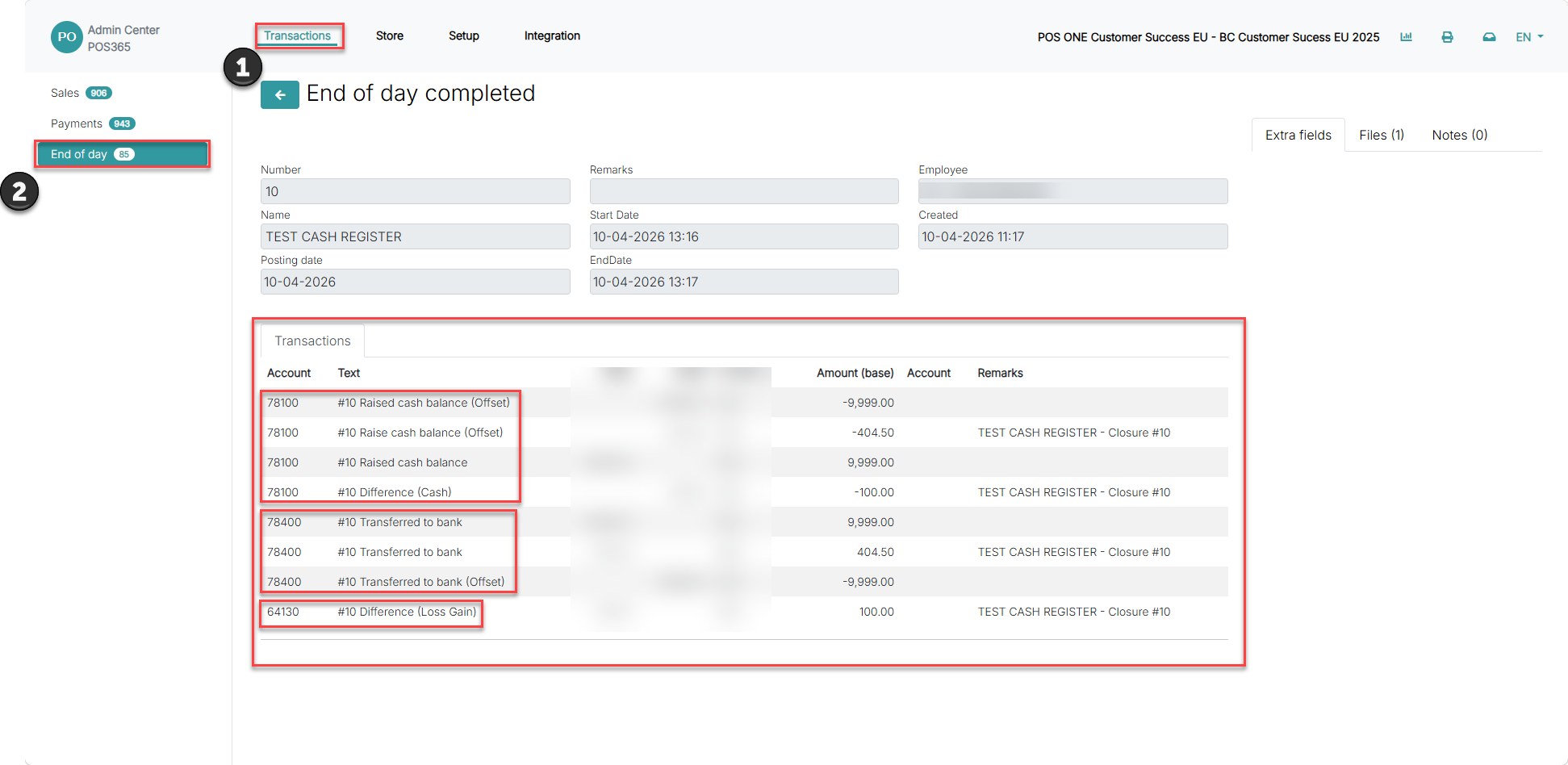
Task: Switch to the Files (1) tab
Action: pos(1382,135)
